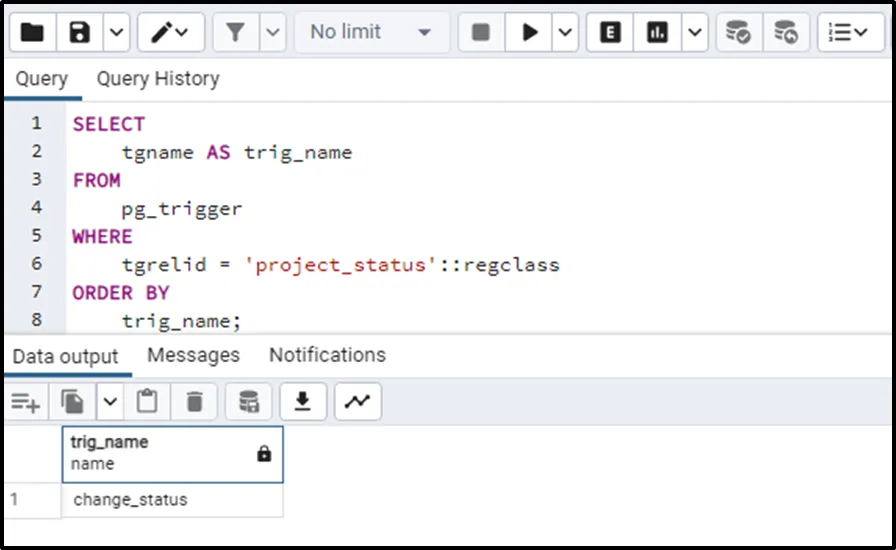Click the Explain Analyze chart icon
Image resolution: width=896 pixels, height=550 pixels.
point(657,33)
